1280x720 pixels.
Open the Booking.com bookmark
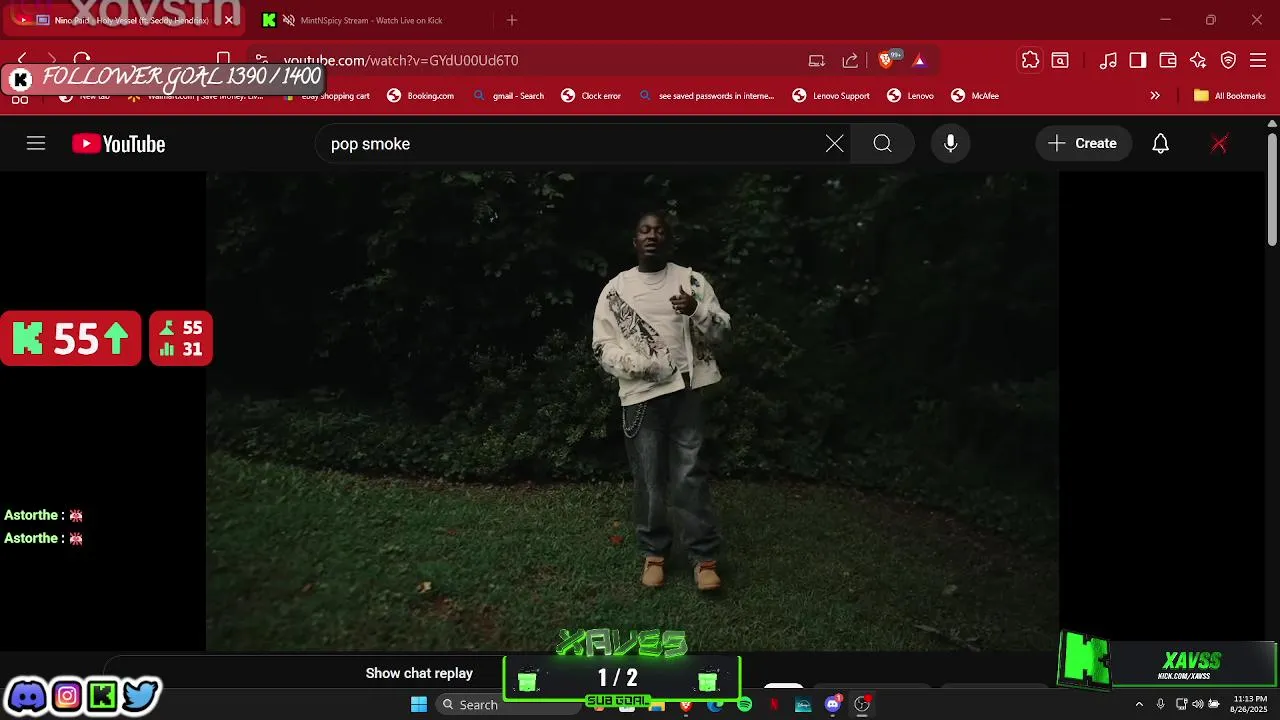pyautogui.click(x=420, y=96)
